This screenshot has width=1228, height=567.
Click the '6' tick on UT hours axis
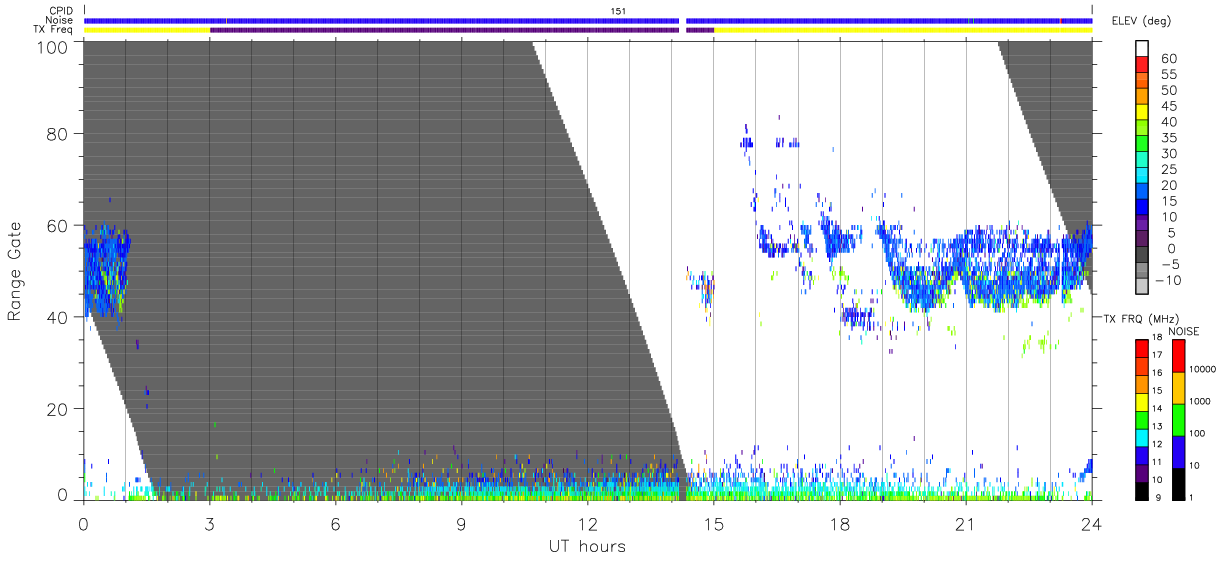(335, 523)
